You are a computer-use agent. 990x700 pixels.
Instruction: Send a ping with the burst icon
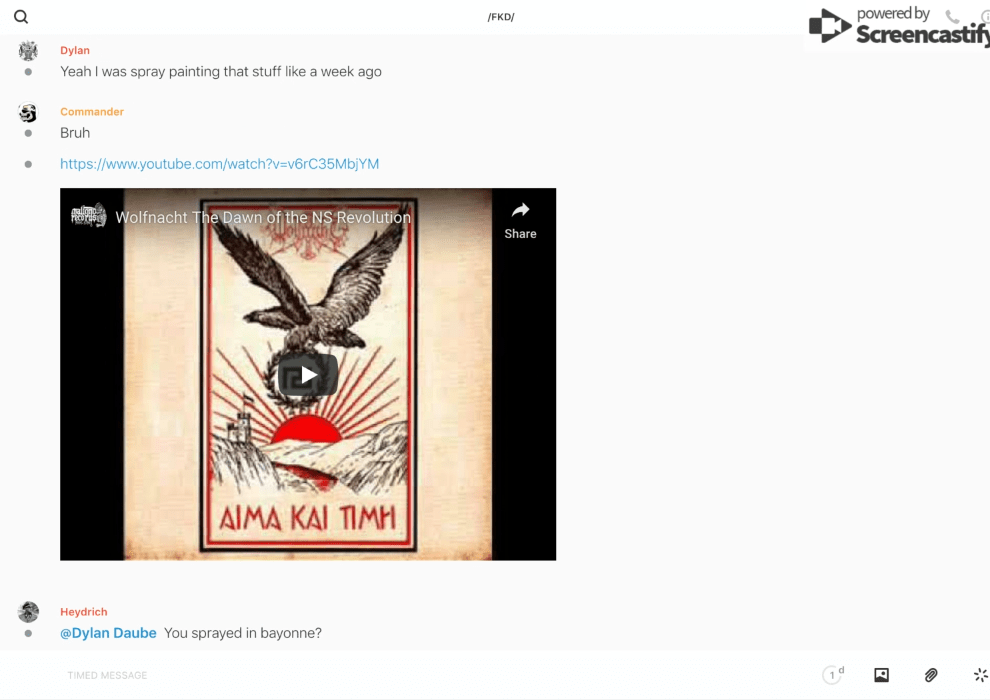pyautogui.click(x=980, y=675)
